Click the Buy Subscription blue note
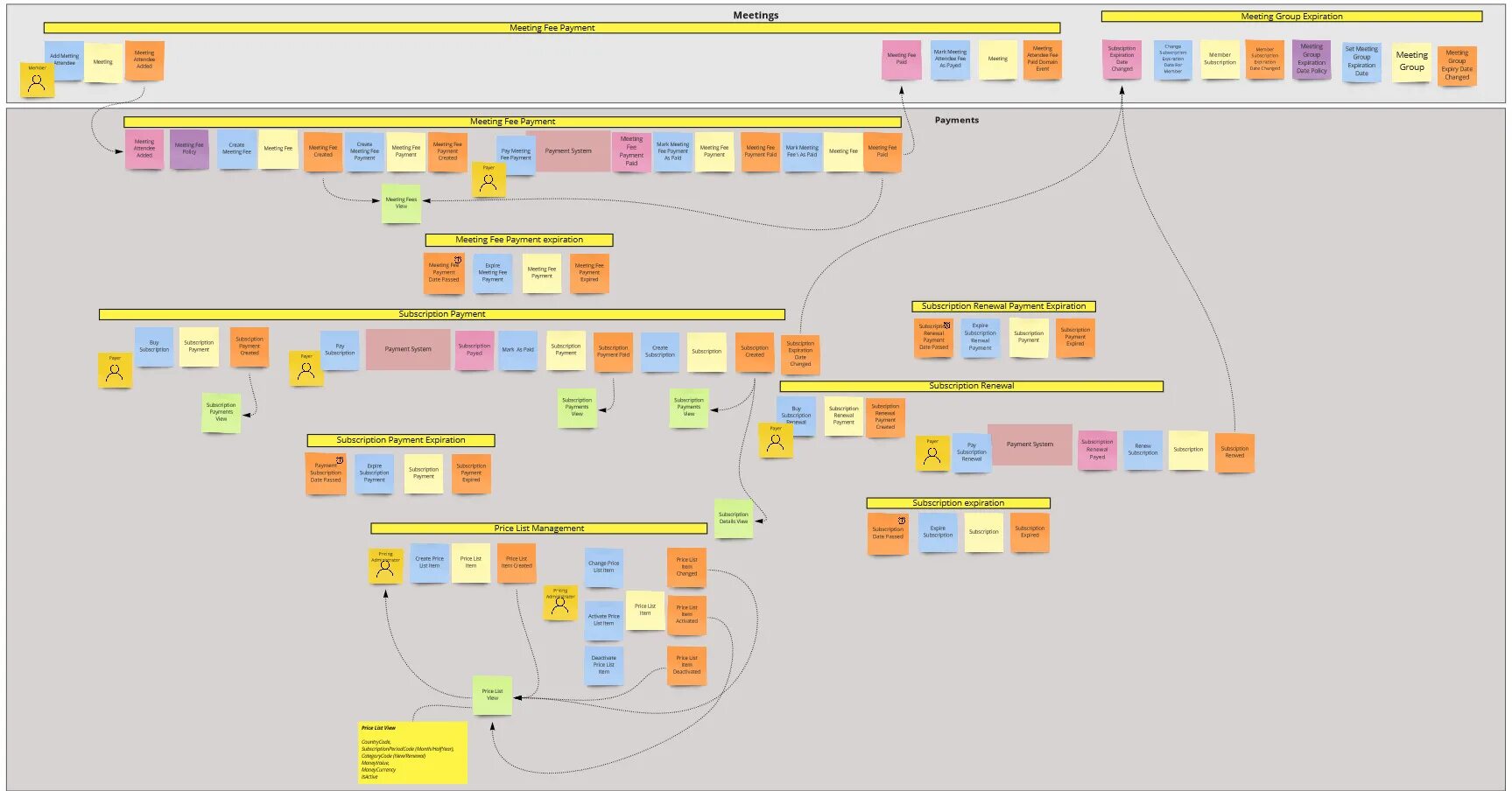This screenshot has height=791, width=1512. pyautogui.click(x=154, y=346)
